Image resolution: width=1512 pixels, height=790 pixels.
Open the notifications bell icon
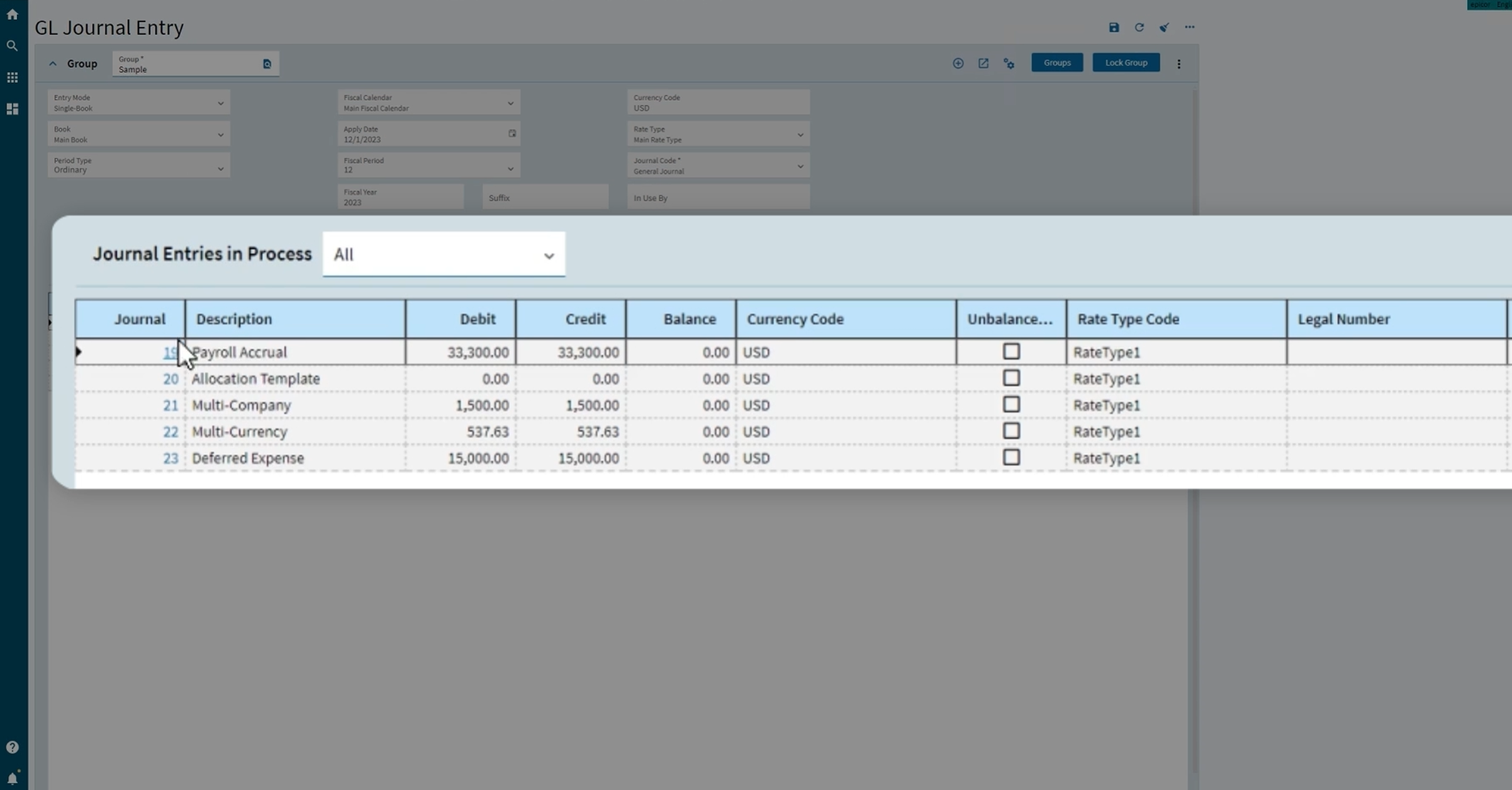(x=12, y=778)
